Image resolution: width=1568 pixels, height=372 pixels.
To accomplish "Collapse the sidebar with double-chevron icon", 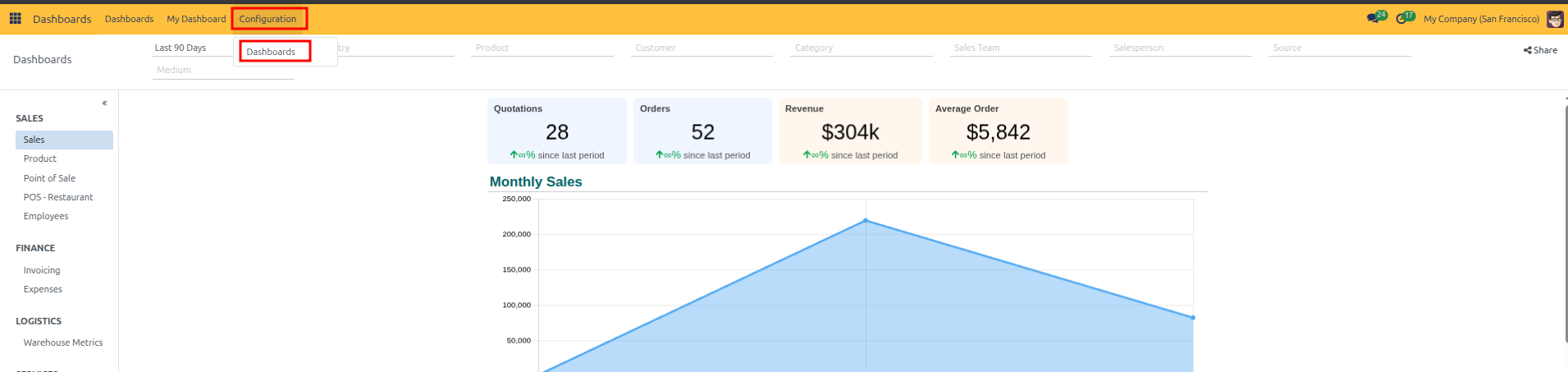I will pos(104,103).
